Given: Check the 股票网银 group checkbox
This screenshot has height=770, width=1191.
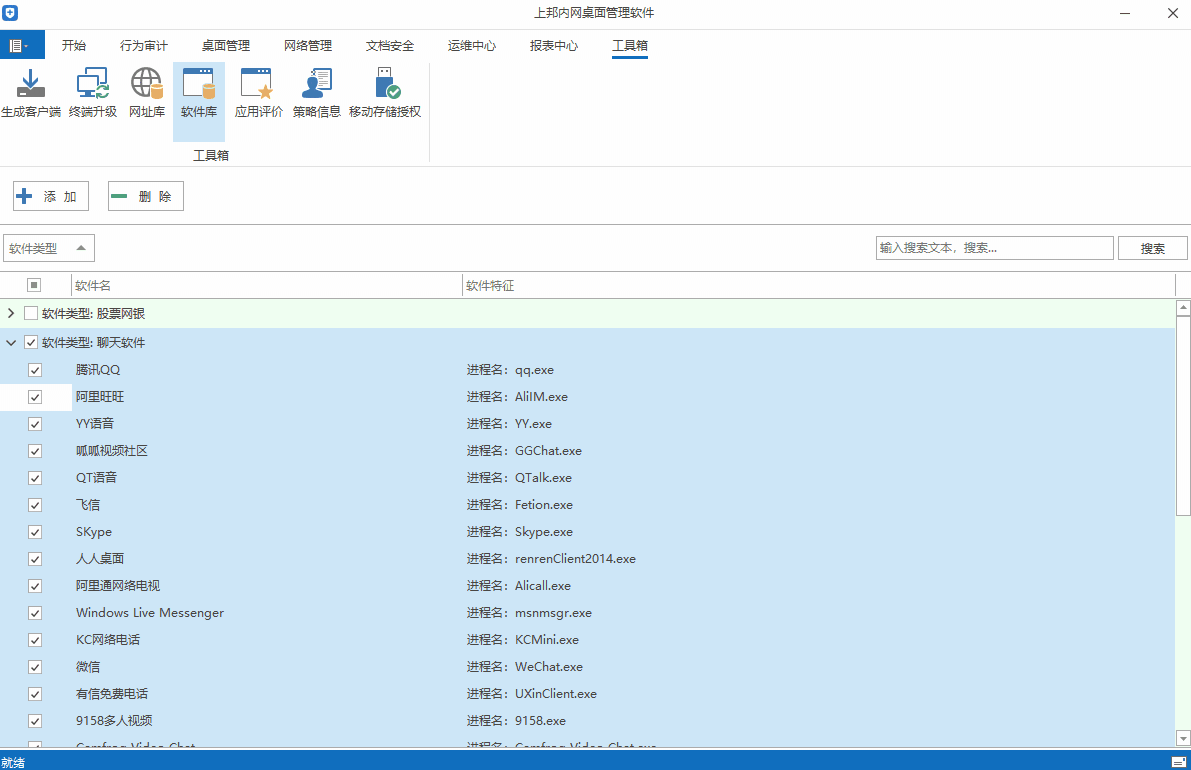Looking at the screenshot, I should point(31,314).
